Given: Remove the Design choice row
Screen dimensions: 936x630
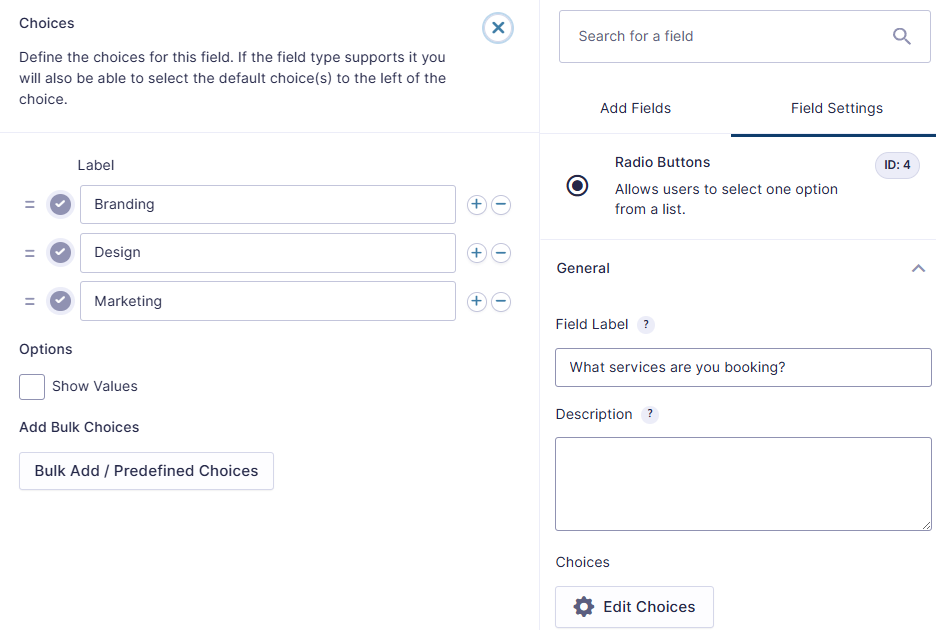Looking at the screenshot, I should (501, 252).
